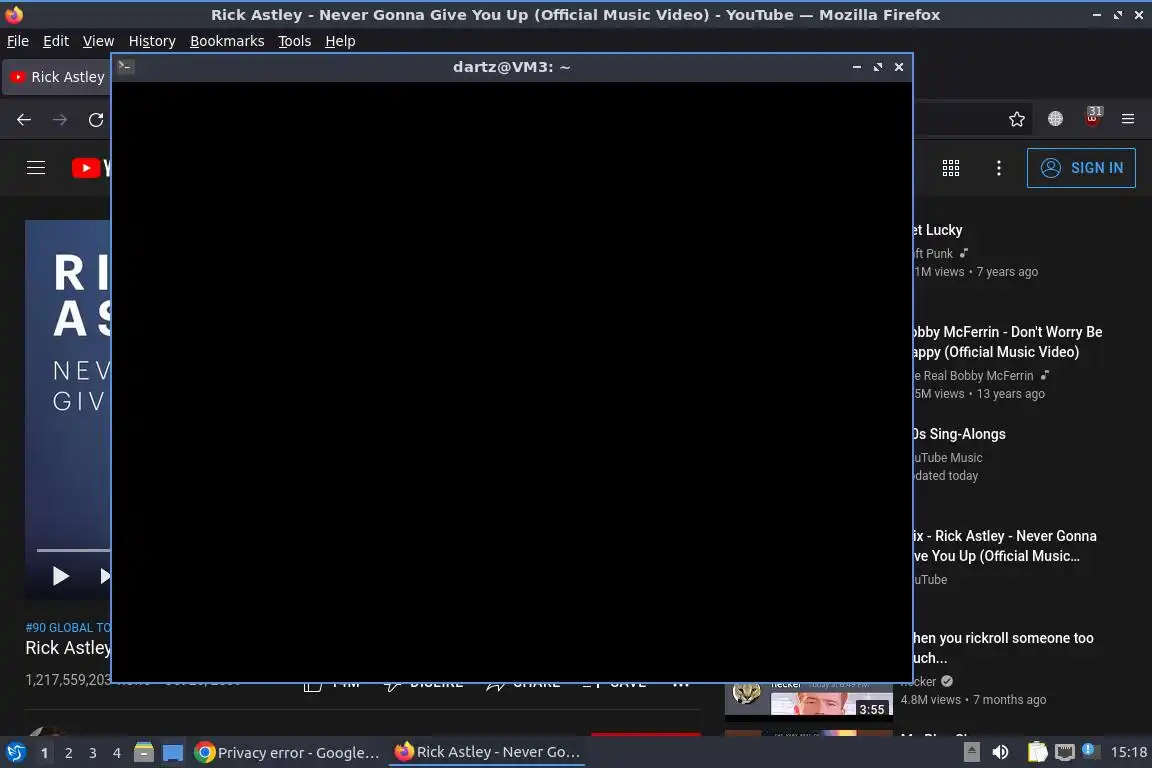The image size is (1152, 768).
Task: Play the Rick Astley video
Action: (61, 576)
